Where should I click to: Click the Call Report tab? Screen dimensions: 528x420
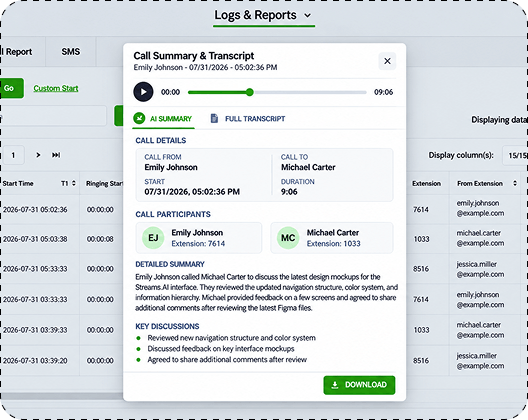16,52
